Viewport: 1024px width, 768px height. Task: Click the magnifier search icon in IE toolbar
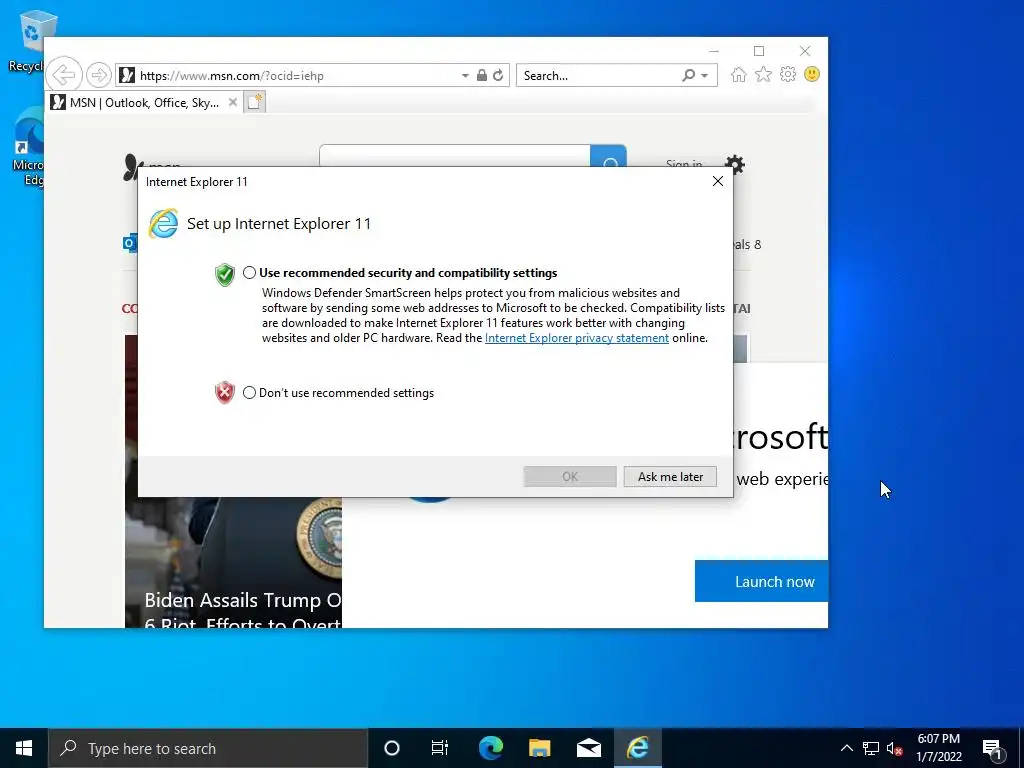tap(688, 75)
